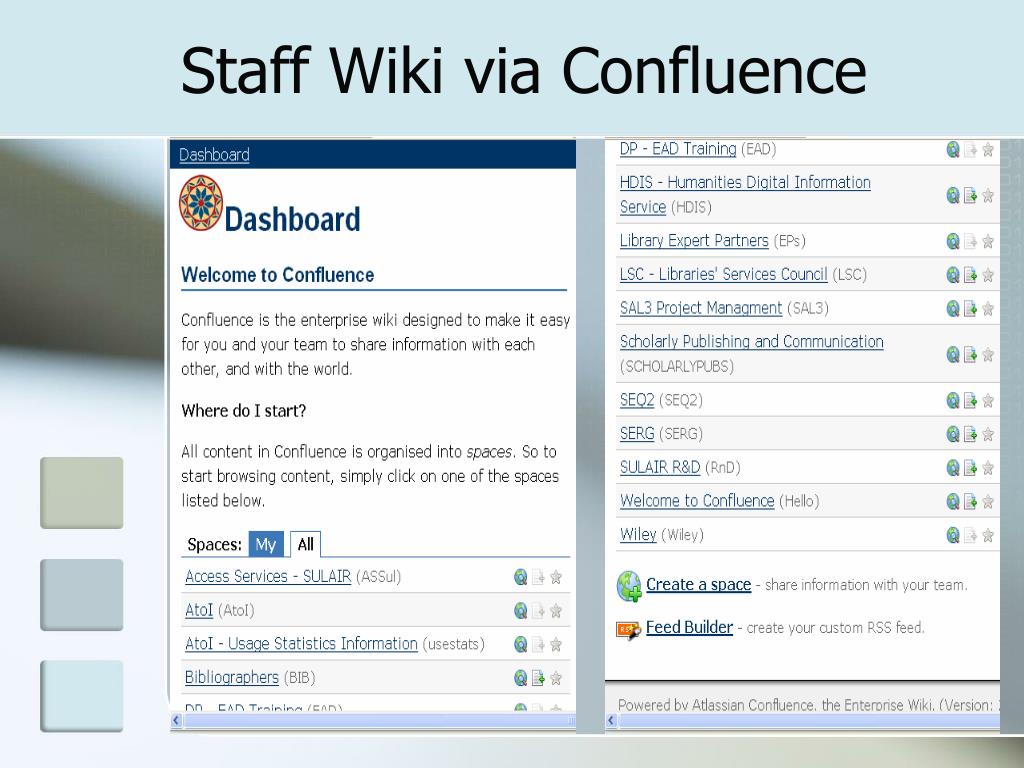Mark SEQ2 as favourite with its star
1024x768 pixels.
coord(988,400)
